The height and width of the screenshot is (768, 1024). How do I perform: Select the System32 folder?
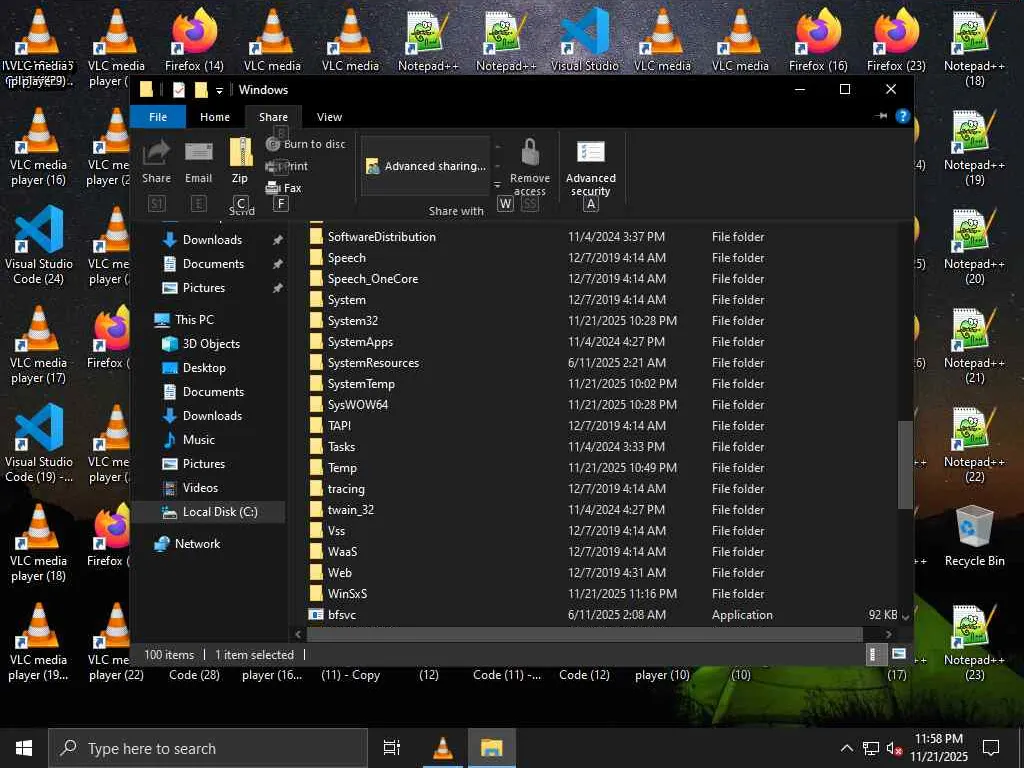tap(353, 321)
